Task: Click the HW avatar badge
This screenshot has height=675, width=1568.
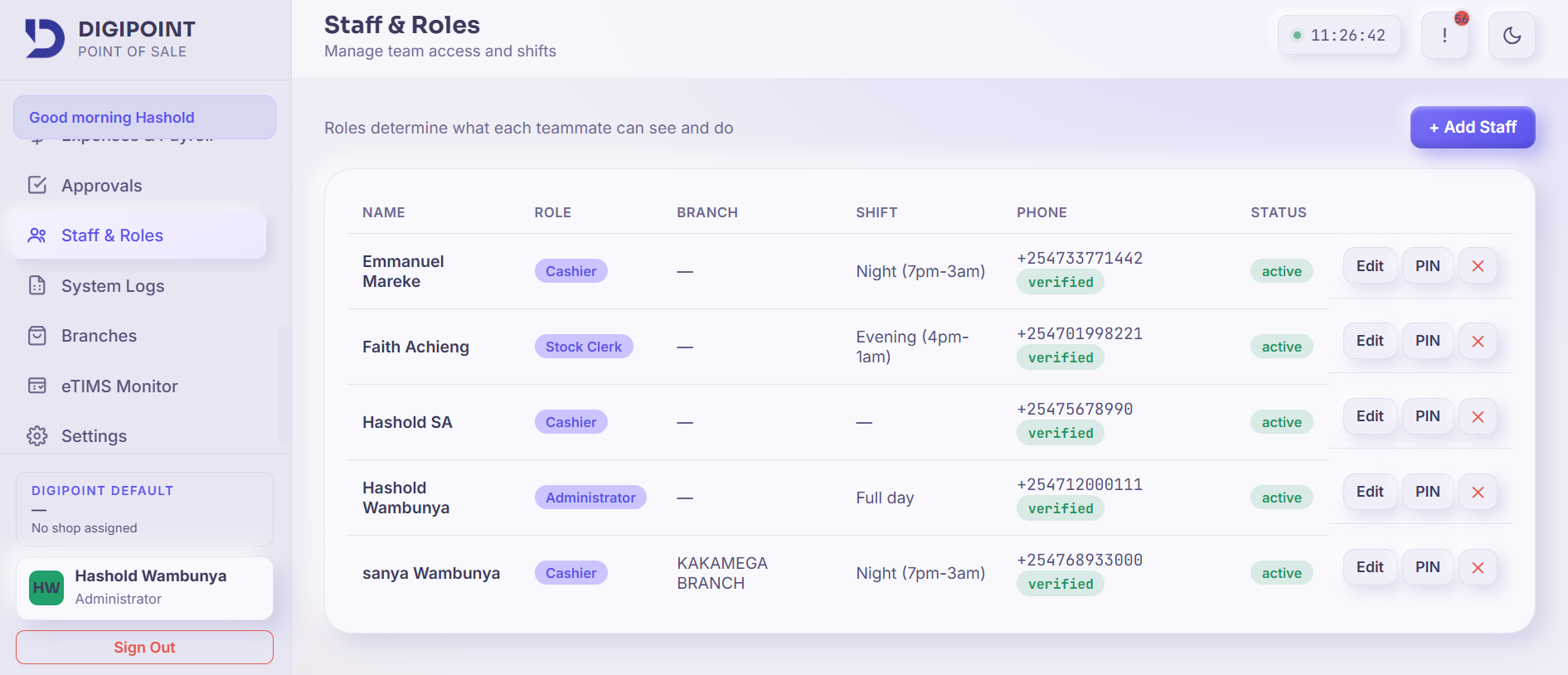Action: pos(46,588)
